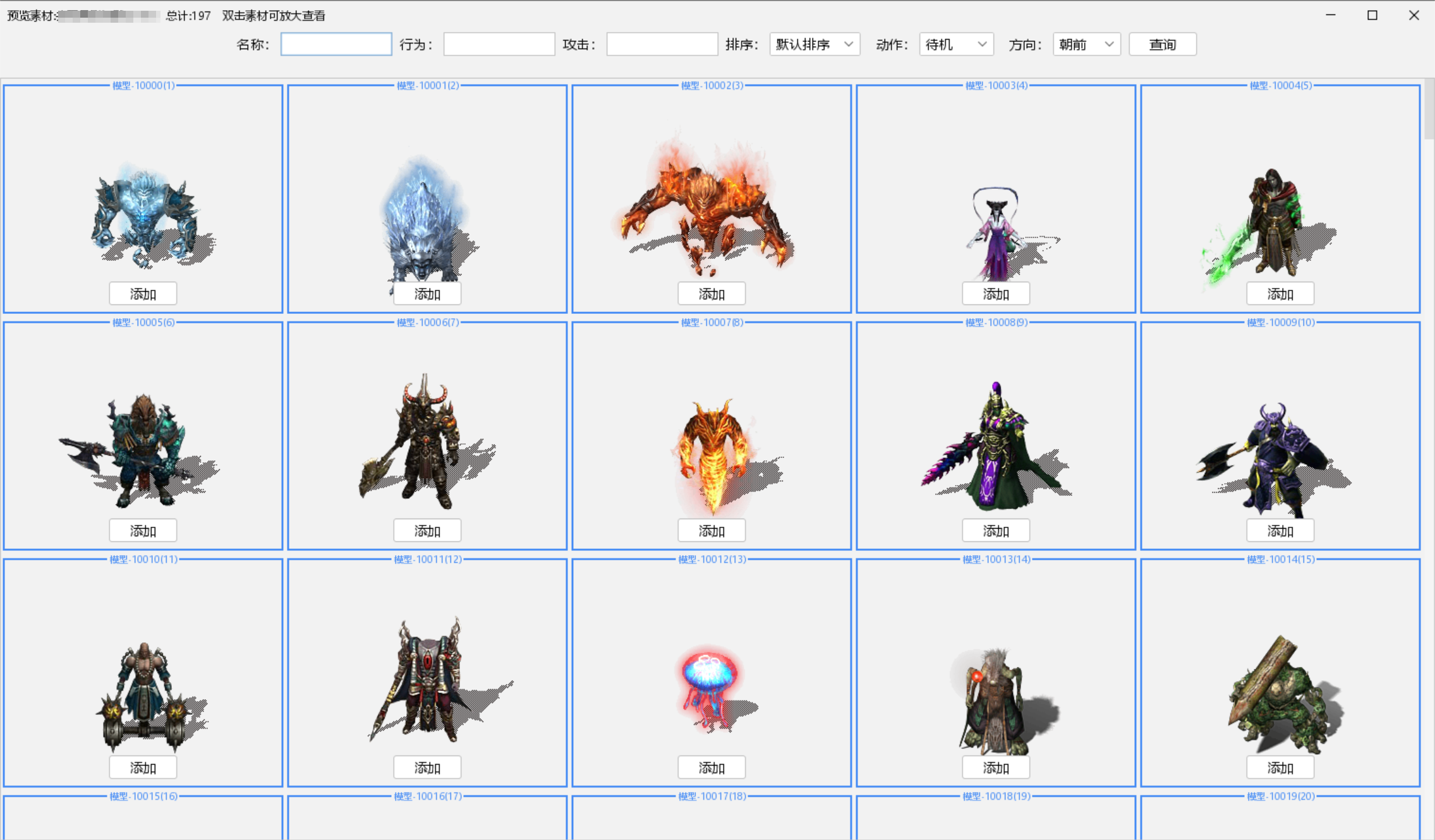Click the 模型-10017(18) label
1435x840 pixels.
click(x=712, y=796)
